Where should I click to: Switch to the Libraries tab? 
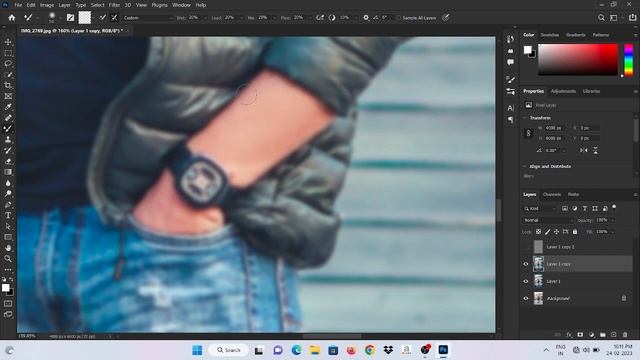[x=591, y=91]
